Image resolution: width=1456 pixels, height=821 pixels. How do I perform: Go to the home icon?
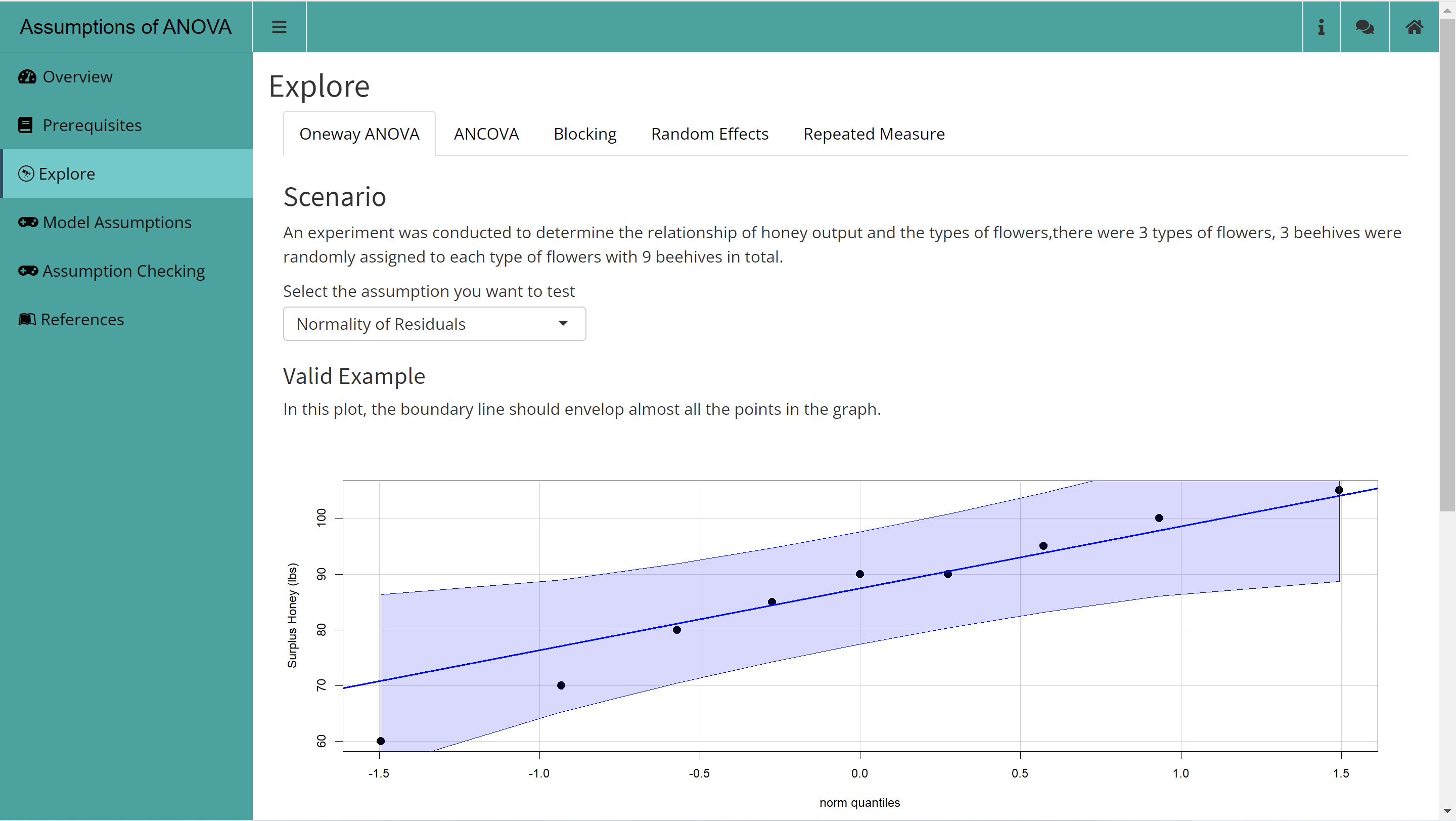(x=1414, y=27)
